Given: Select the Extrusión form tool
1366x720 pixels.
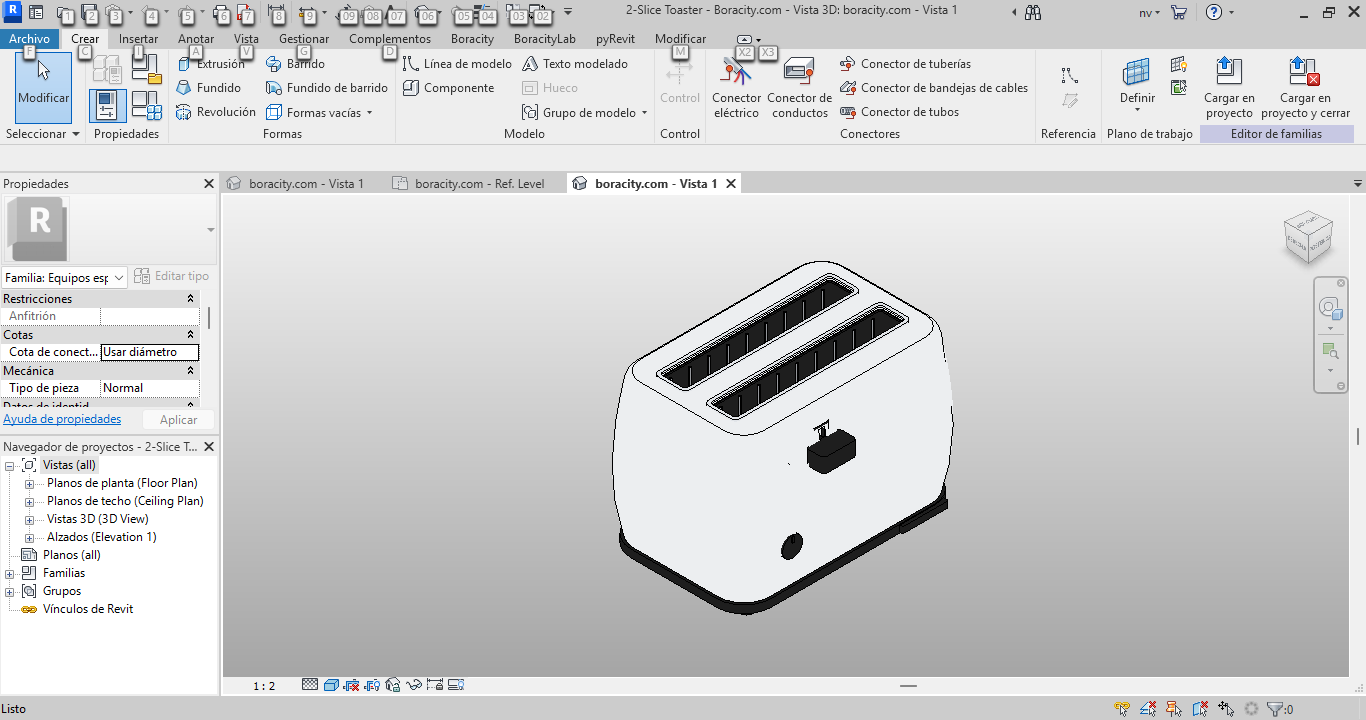Looking at the screenshot, I should (x=210, y=64).
